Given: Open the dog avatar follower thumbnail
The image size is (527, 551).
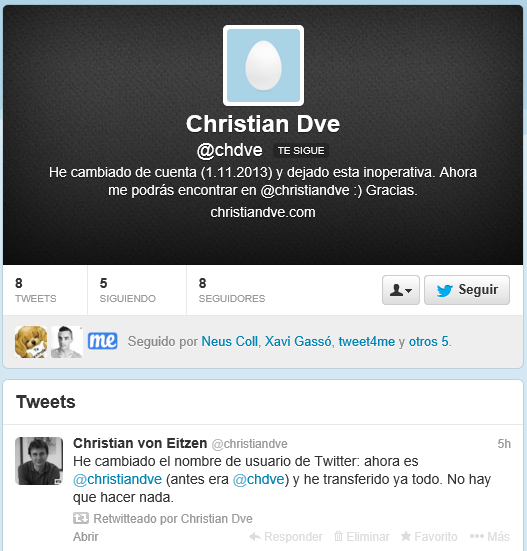Looking at the screenshot, I should coord(31,342).
